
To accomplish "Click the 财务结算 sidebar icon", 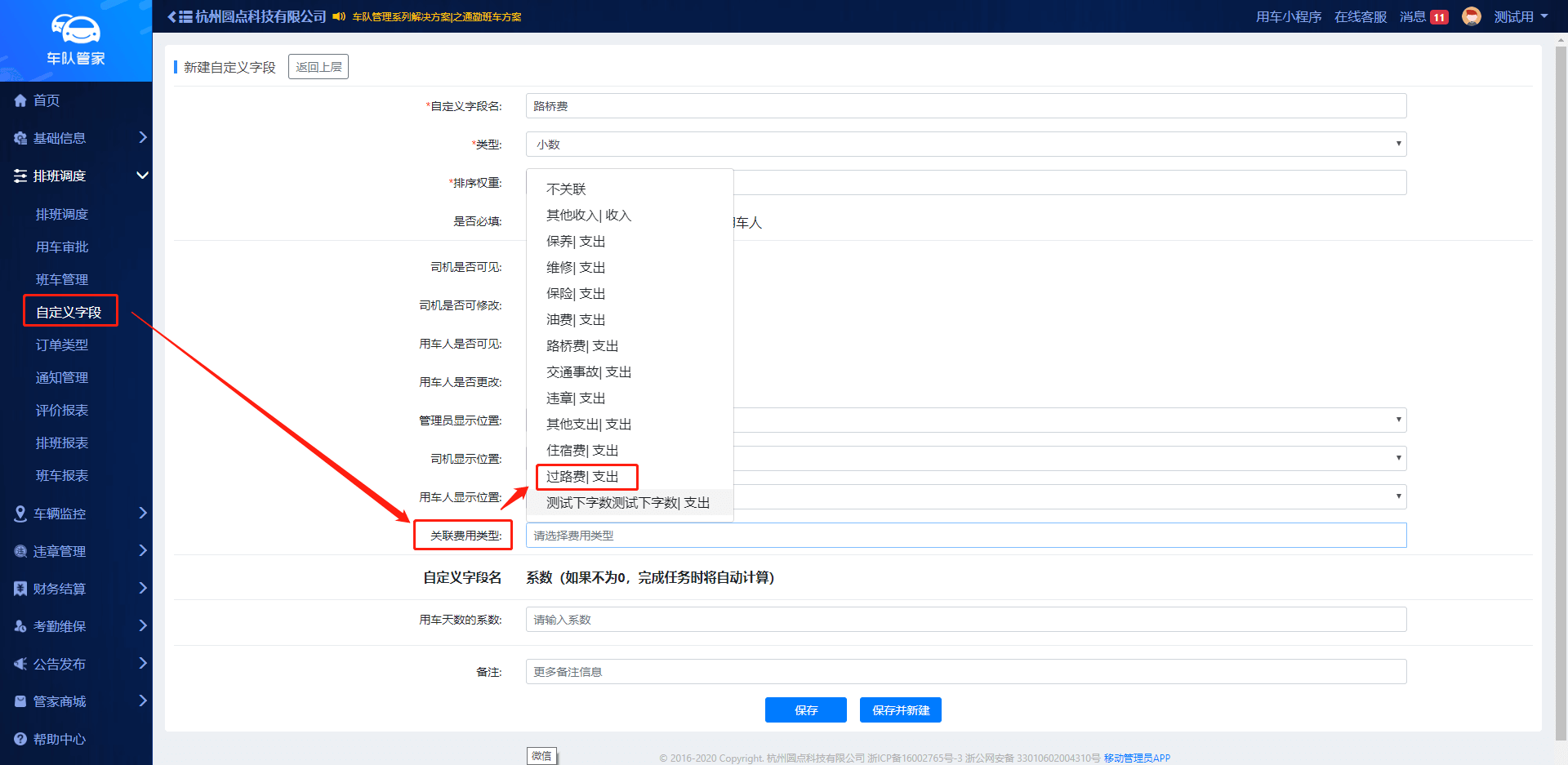I will (20, 589).
